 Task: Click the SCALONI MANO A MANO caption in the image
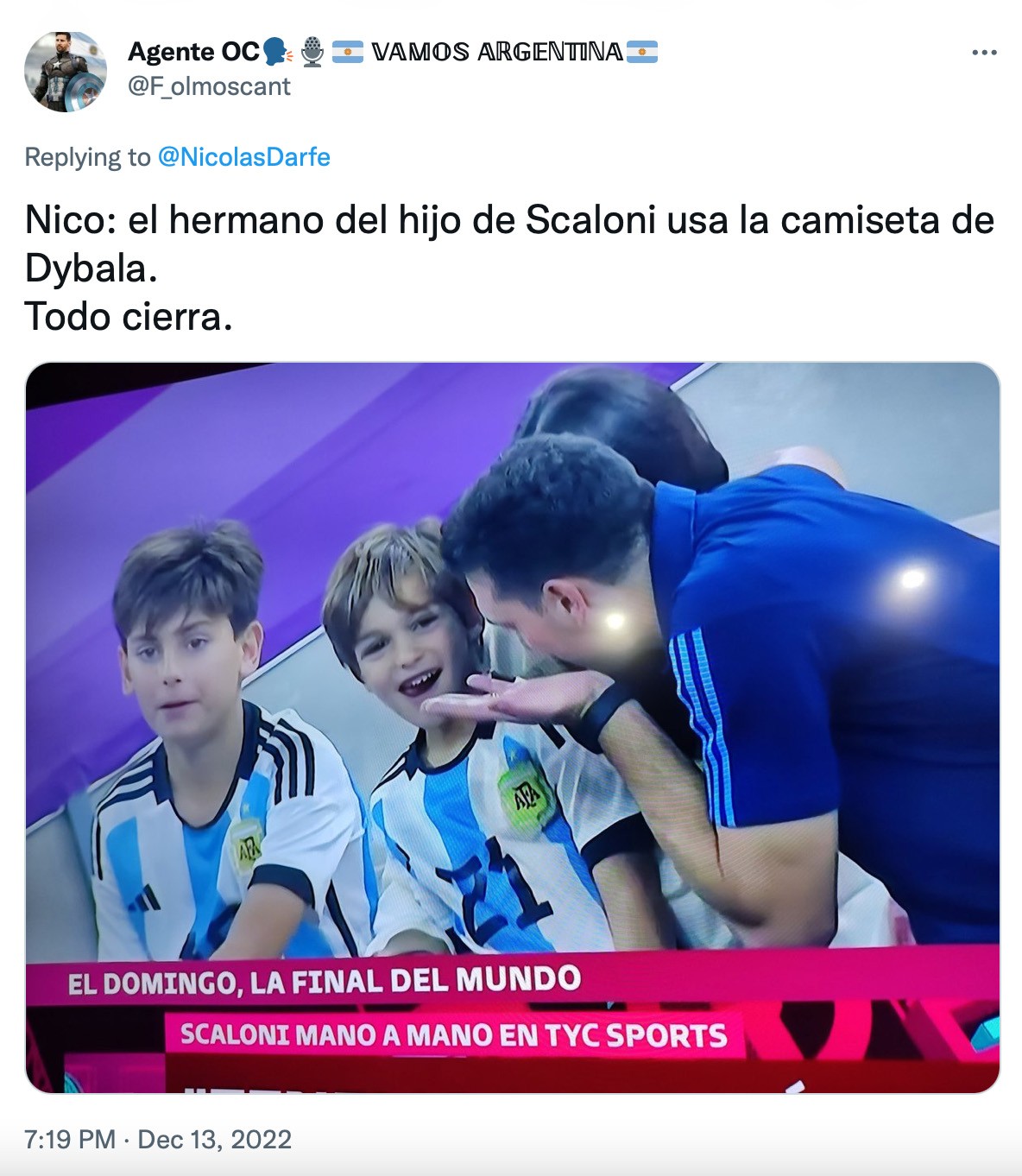click(454, 1034)
